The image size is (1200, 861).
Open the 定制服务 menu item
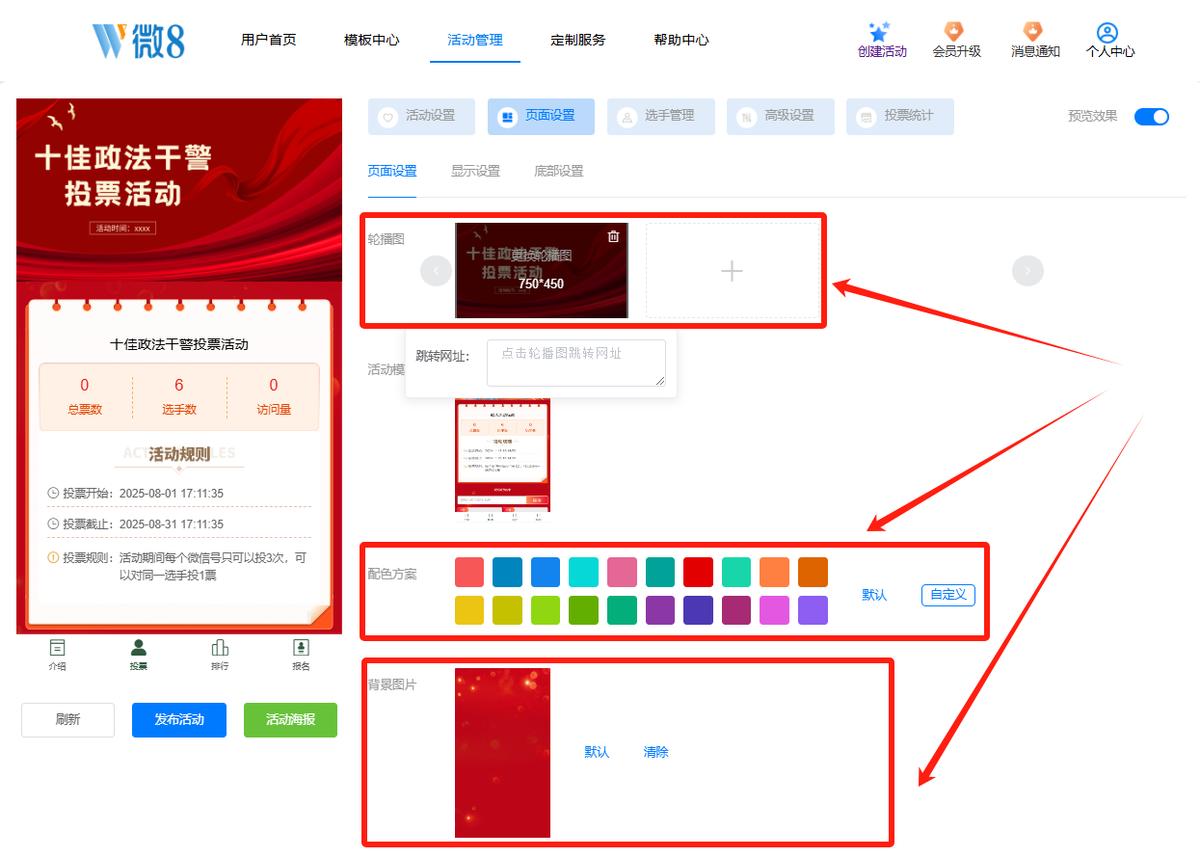click(x=578, y=40)
